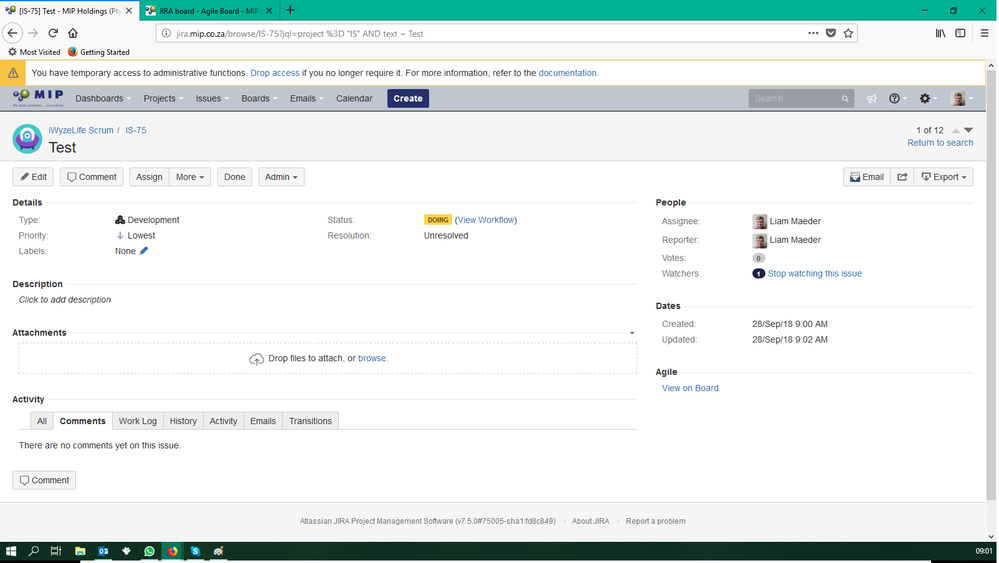Click the Assign button
The image size is (999, 563).
[149, 177]
